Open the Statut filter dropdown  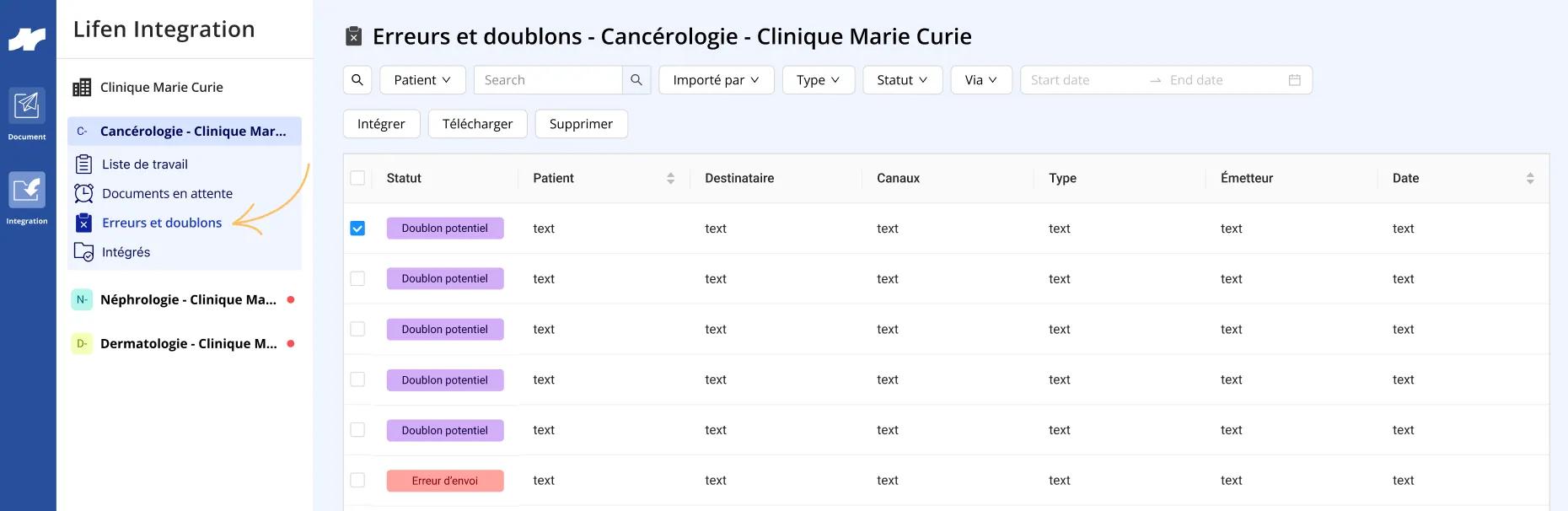[x=903, y=80]
